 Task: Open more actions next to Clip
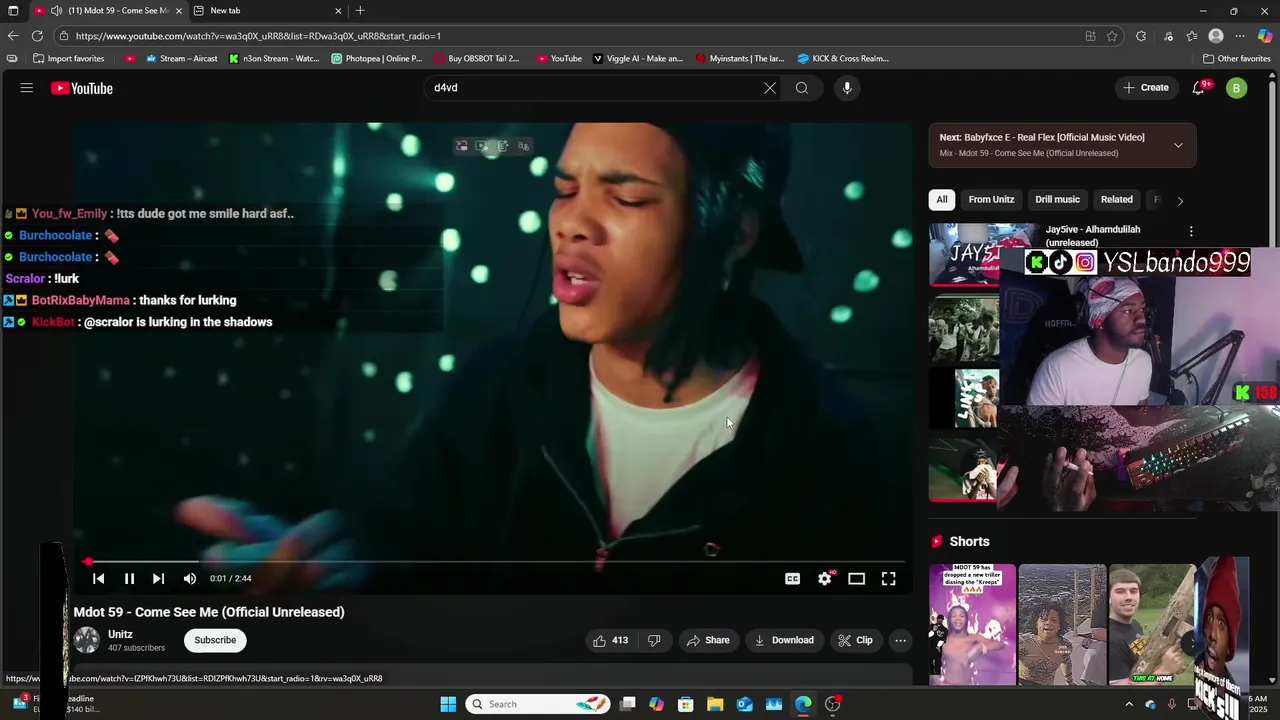tap(900, 640)
